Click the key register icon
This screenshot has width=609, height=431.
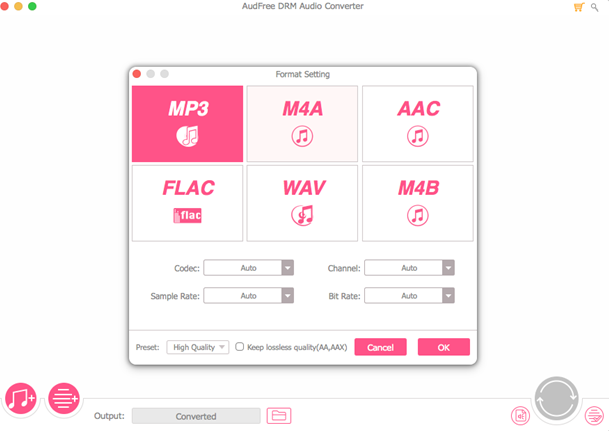pyautogui.click(x=594, y=7)
